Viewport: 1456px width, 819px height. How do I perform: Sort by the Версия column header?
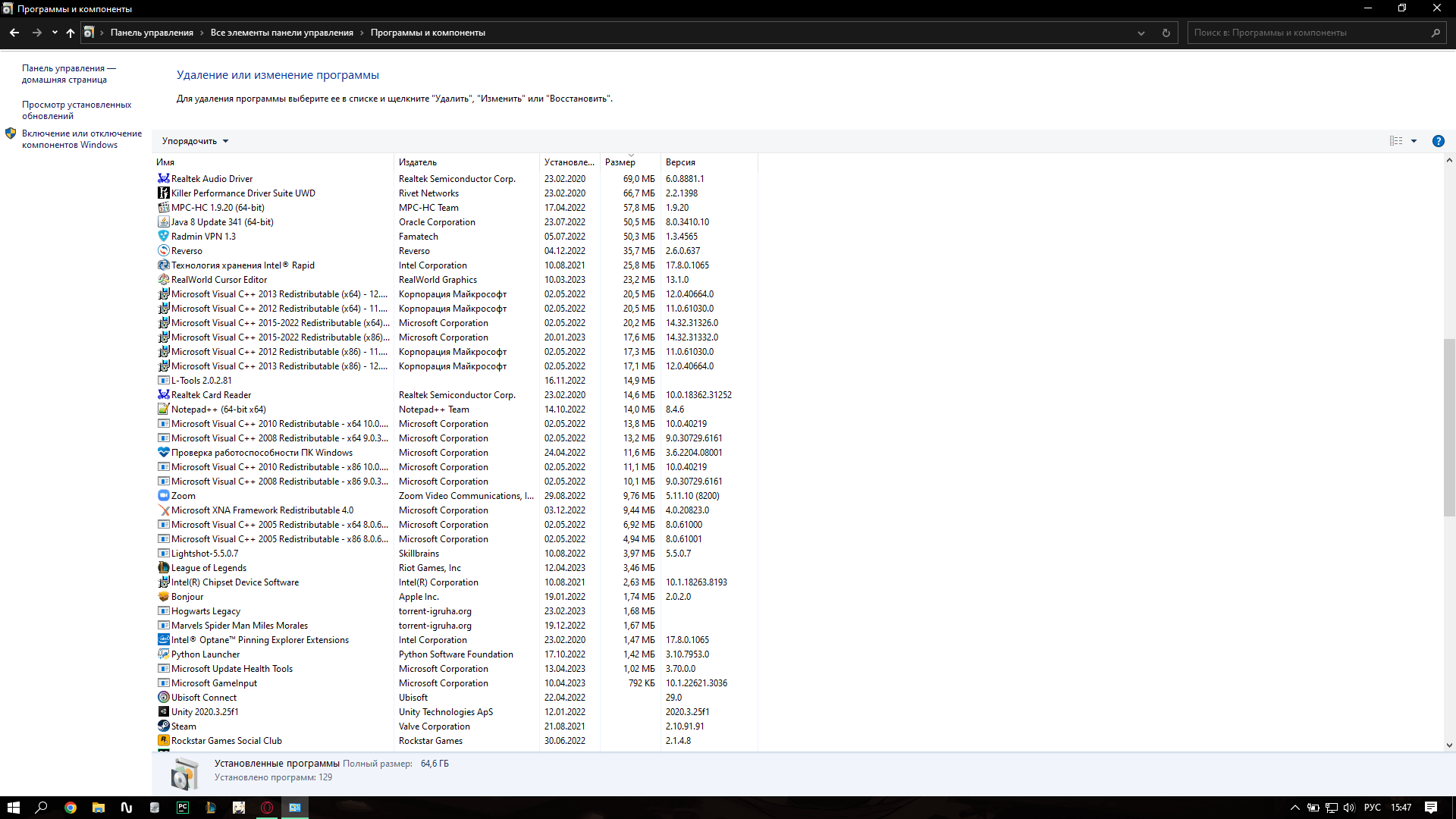coord(709,162)
